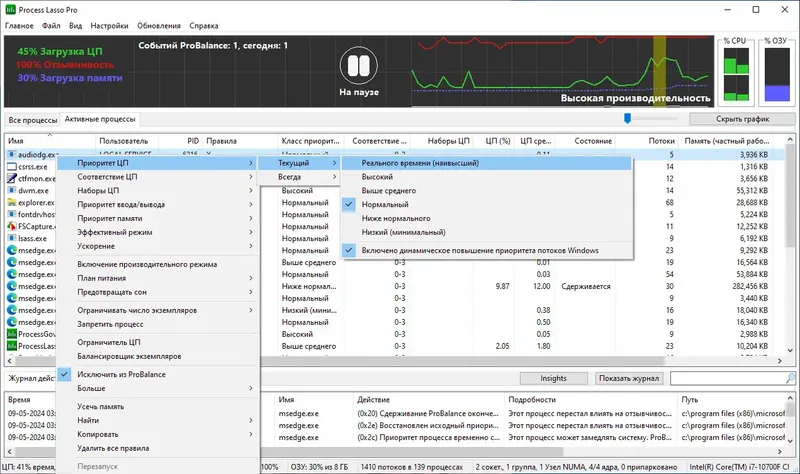Expand Соответствие ЦП submenu
The image size is (800, 474).
click(157, 177)
